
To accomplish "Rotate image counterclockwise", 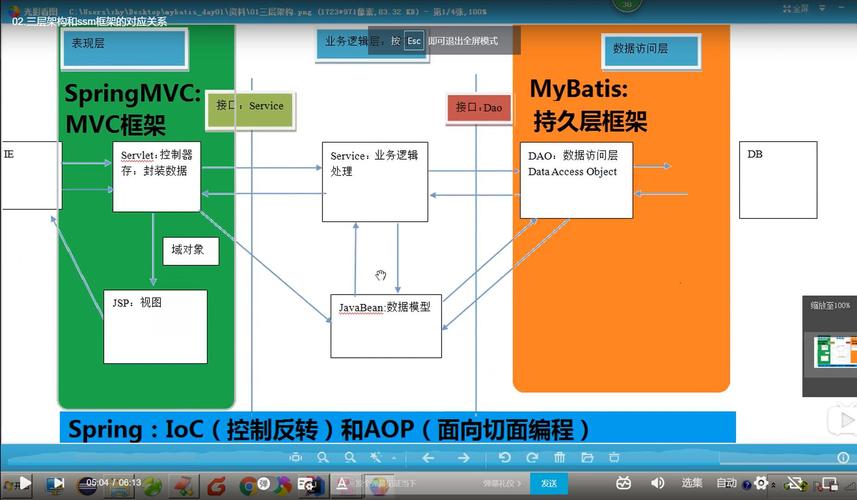I will pos(505,457).
